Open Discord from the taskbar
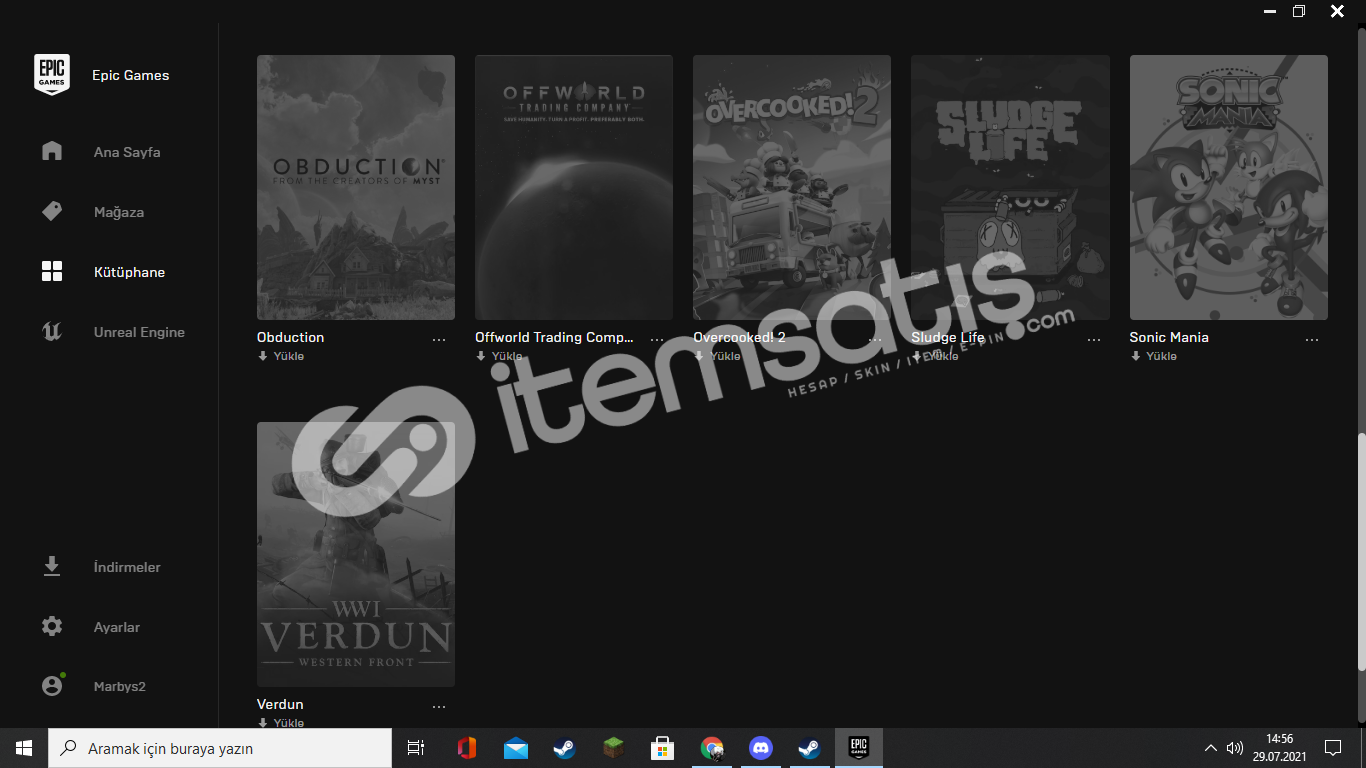 pyautogui.click(x=761, y=748)
